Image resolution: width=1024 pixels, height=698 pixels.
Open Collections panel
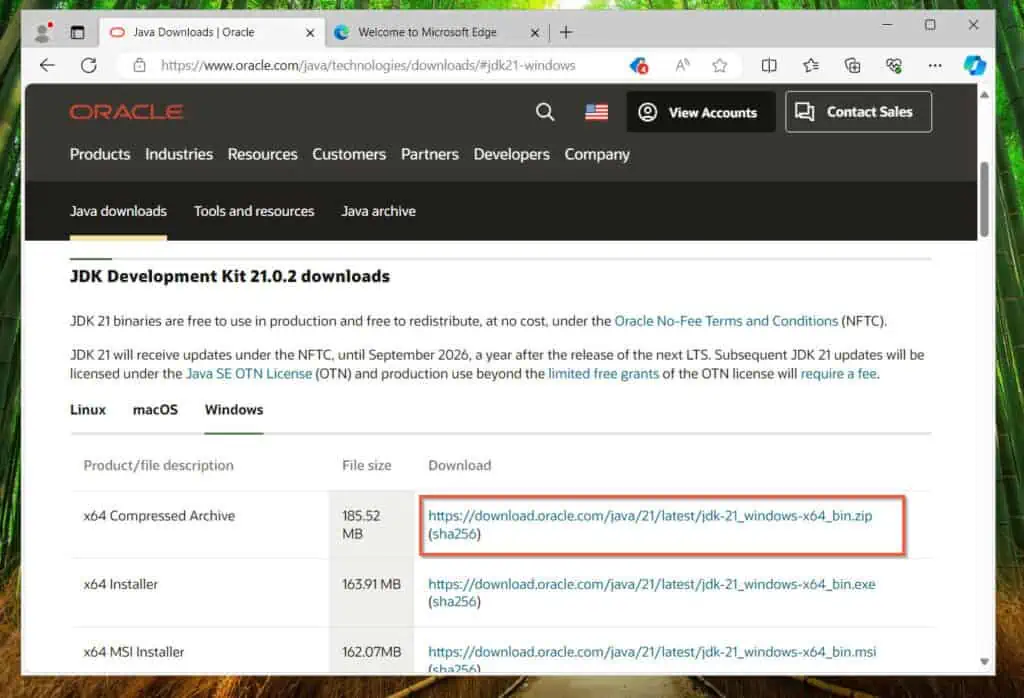click(852, 65)
